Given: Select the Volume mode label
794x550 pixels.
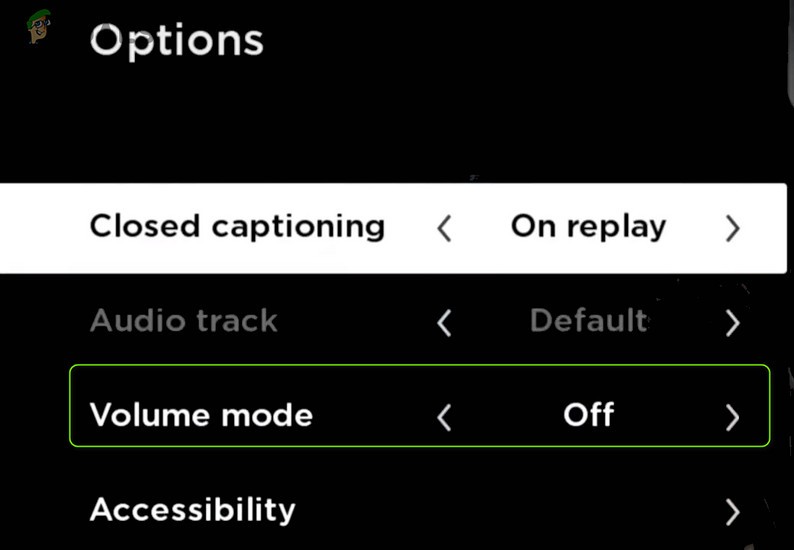Looking at the screenshot, I should (x=201, y=415).
